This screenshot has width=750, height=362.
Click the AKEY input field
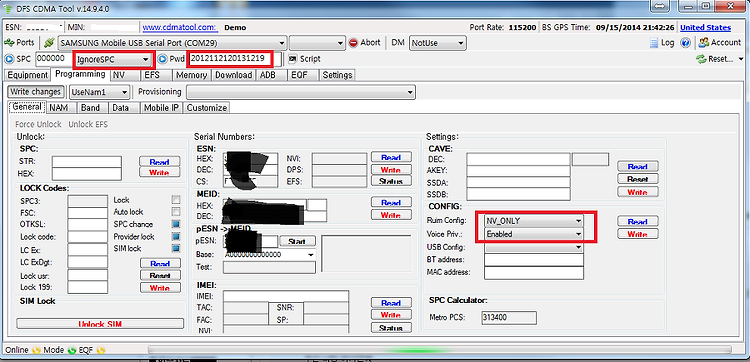(518, 170)
